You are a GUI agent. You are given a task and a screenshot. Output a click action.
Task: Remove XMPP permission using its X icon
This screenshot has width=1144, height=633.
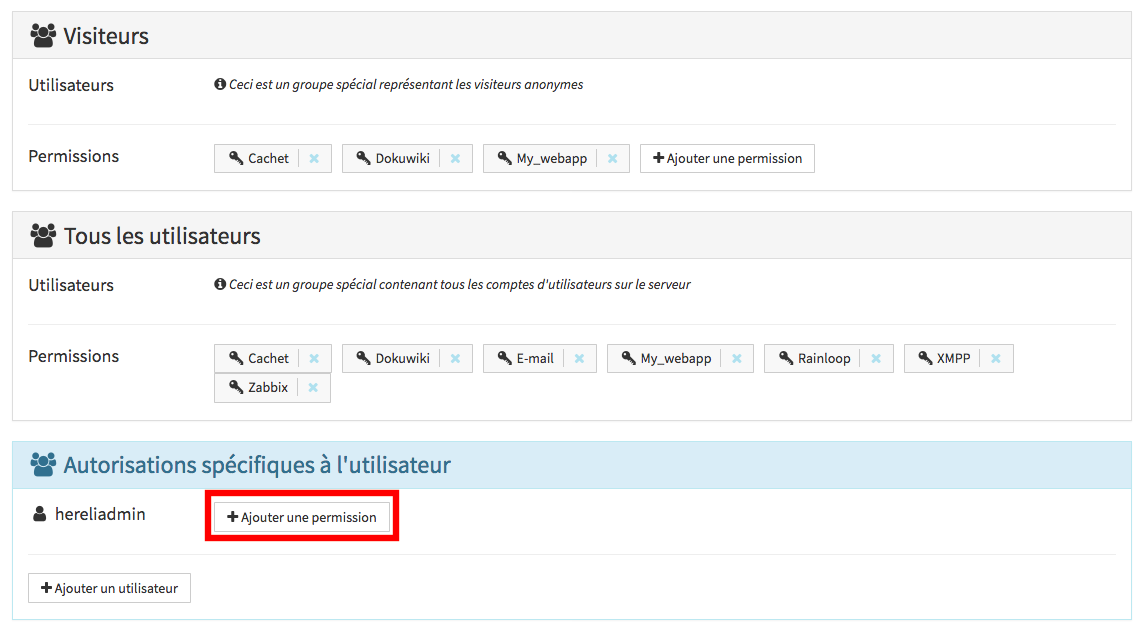[x=996, y=359]
